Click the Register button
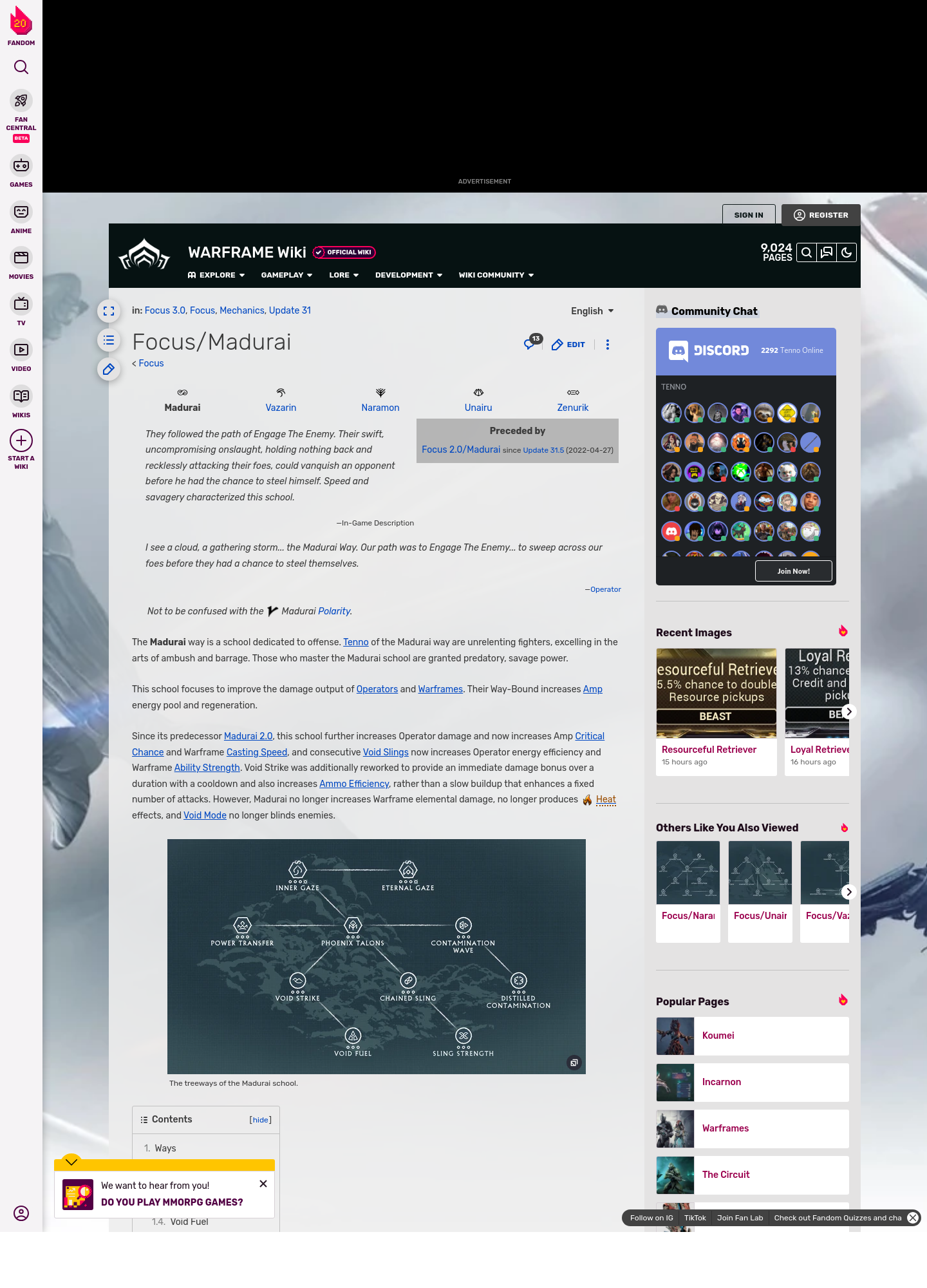 821,215
